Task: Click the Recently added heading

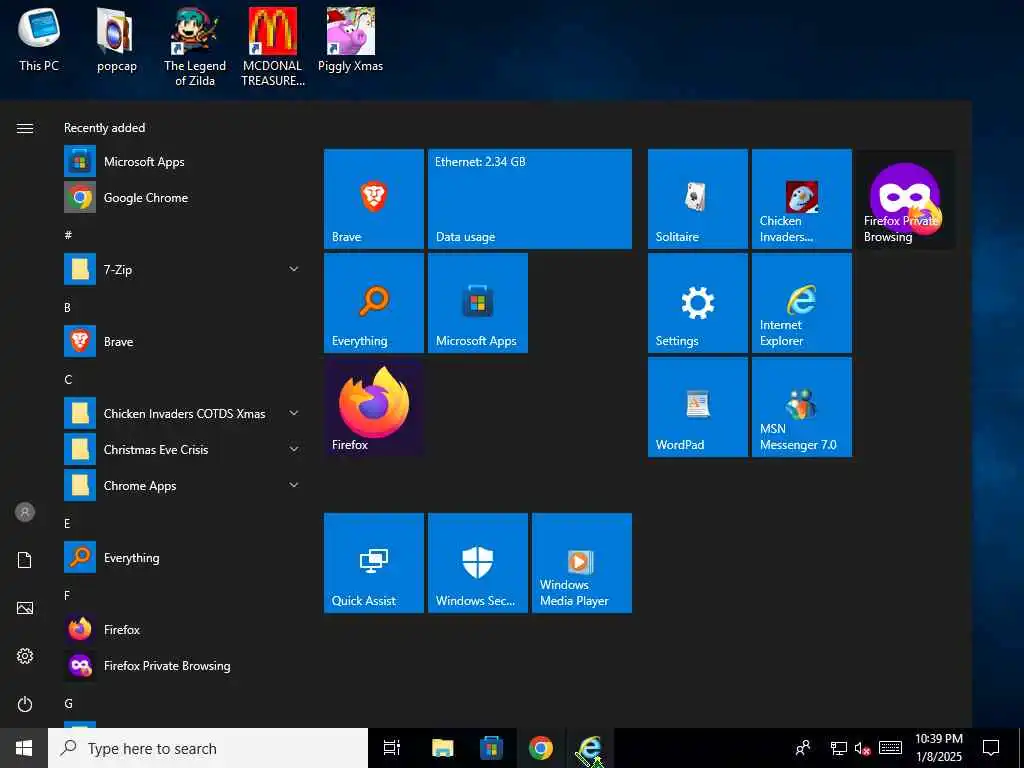Action: pos(104,128)
